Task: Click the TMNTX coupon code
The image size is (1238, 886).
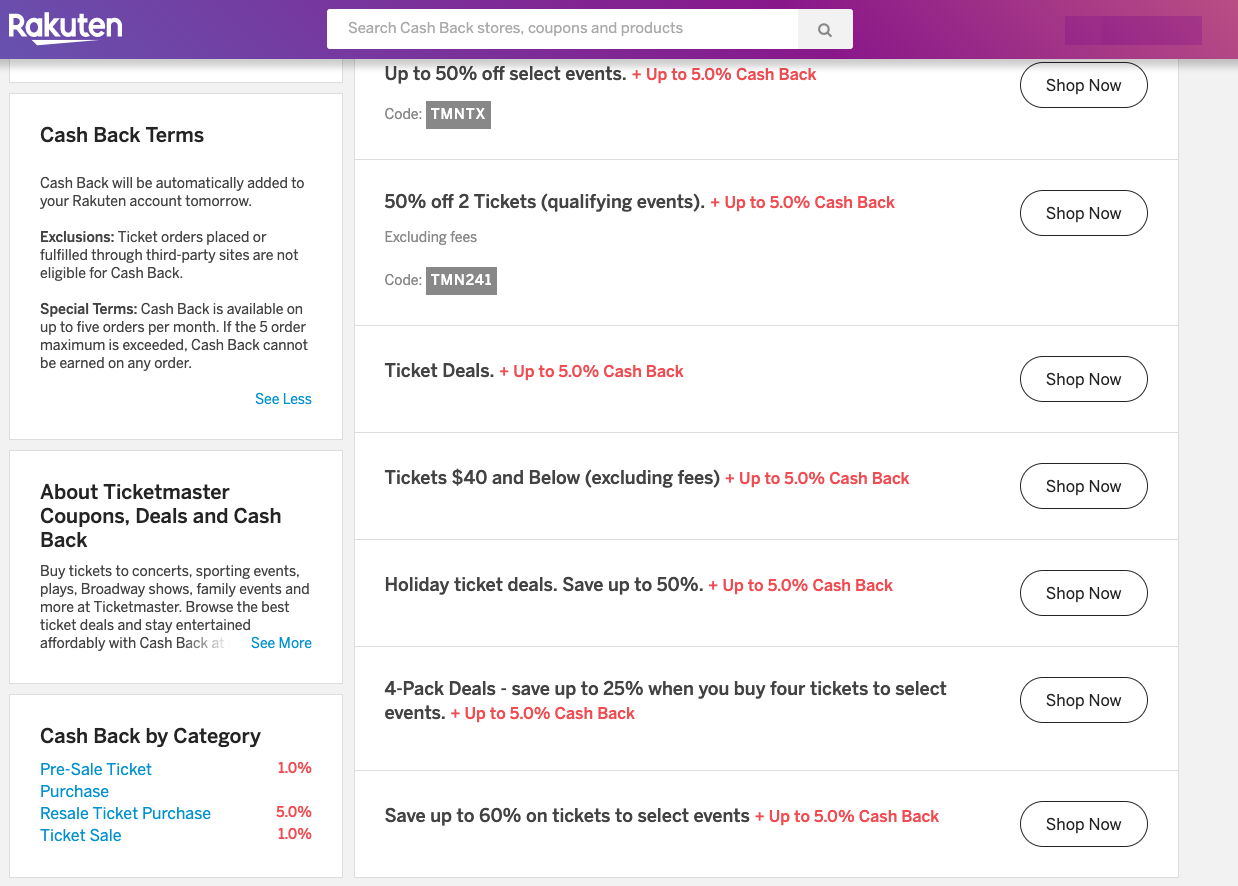Action: pos(457,114)
